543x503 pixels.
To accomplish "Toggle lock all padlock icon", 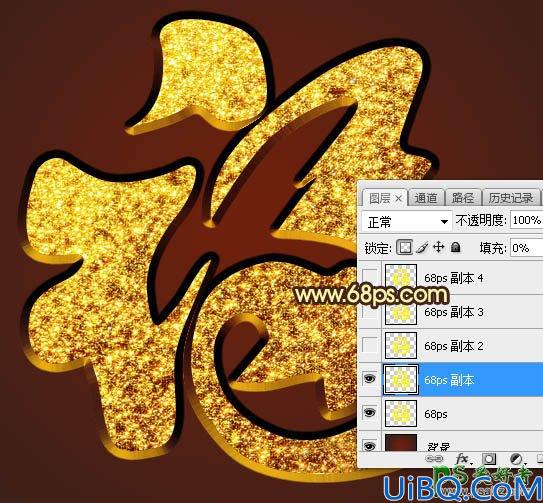I will (x=456, y=247).
